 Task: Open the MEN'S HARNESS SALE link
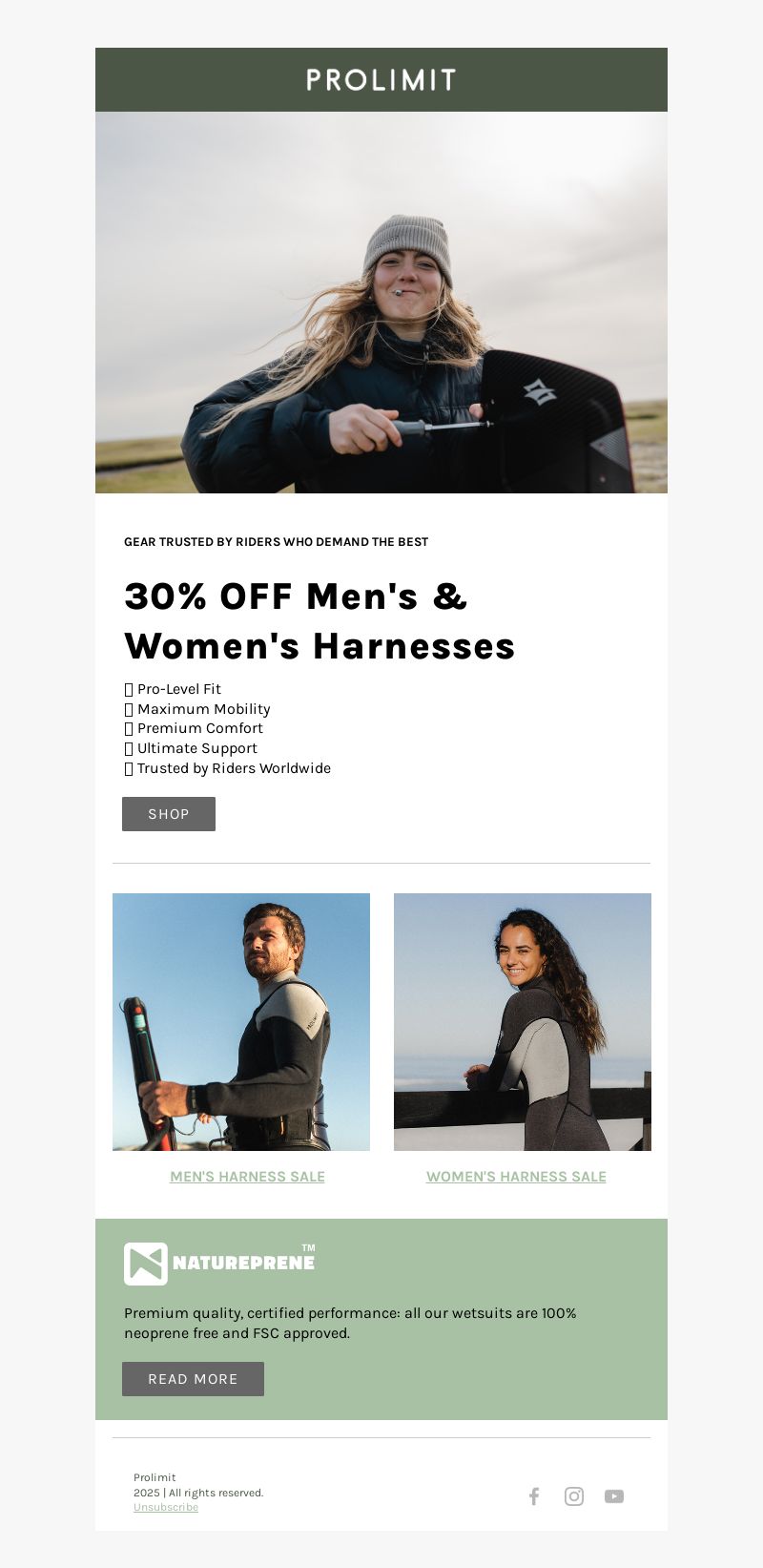tap(247, 1177)
